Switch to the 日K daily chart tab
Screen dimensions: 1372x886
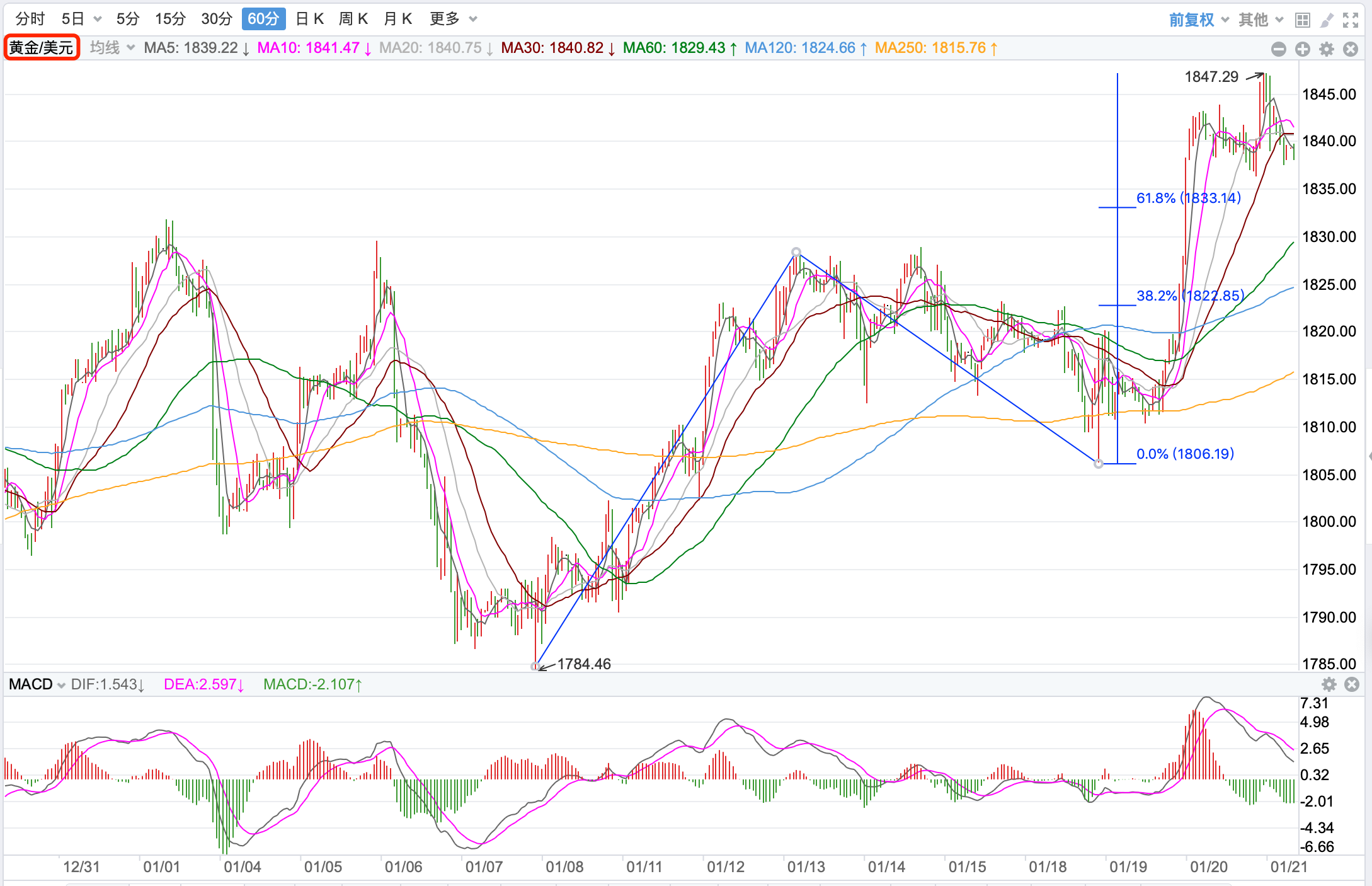point(309,19)
